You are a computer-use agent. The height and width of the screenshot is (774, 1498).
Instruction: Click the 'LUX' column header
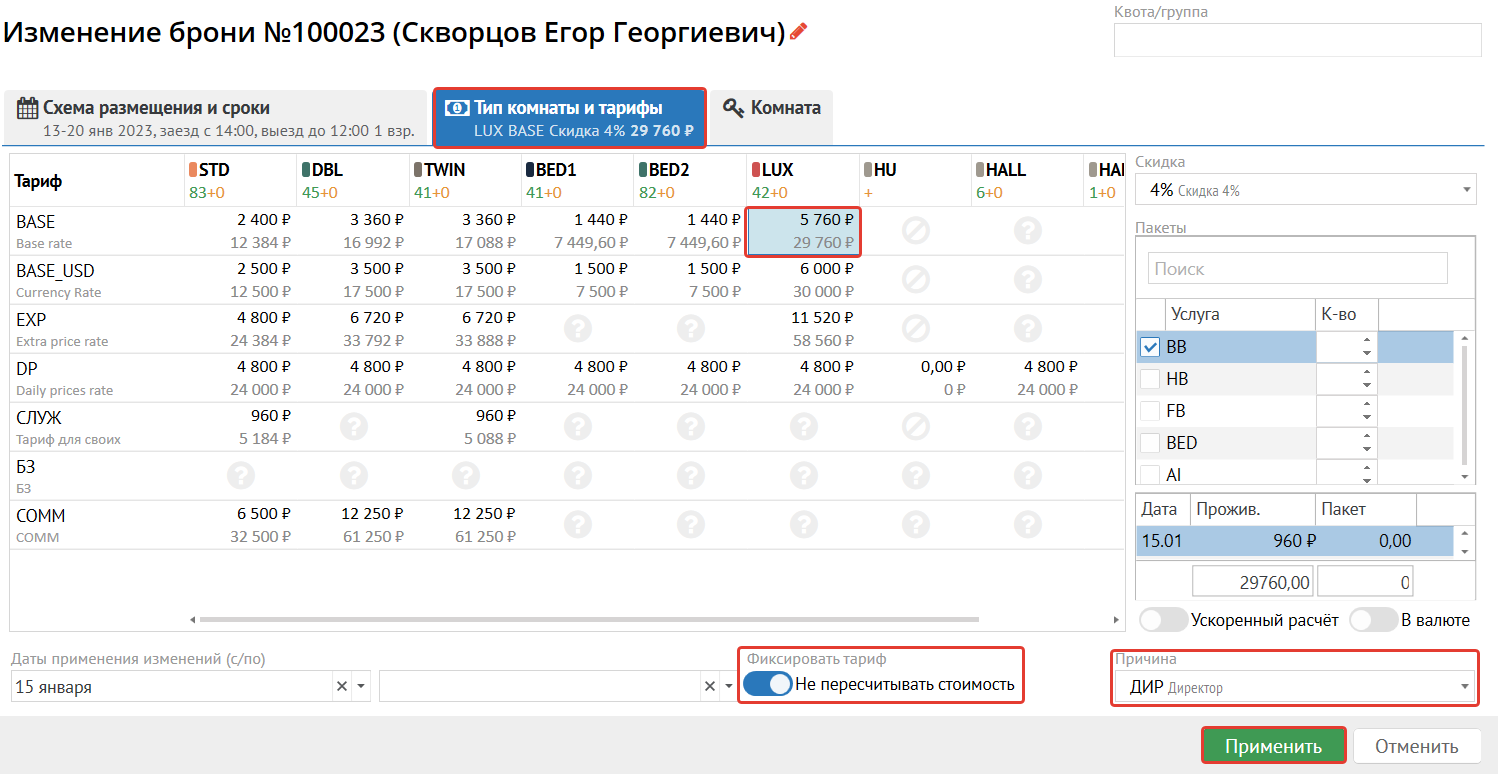(x=804, y=180)
